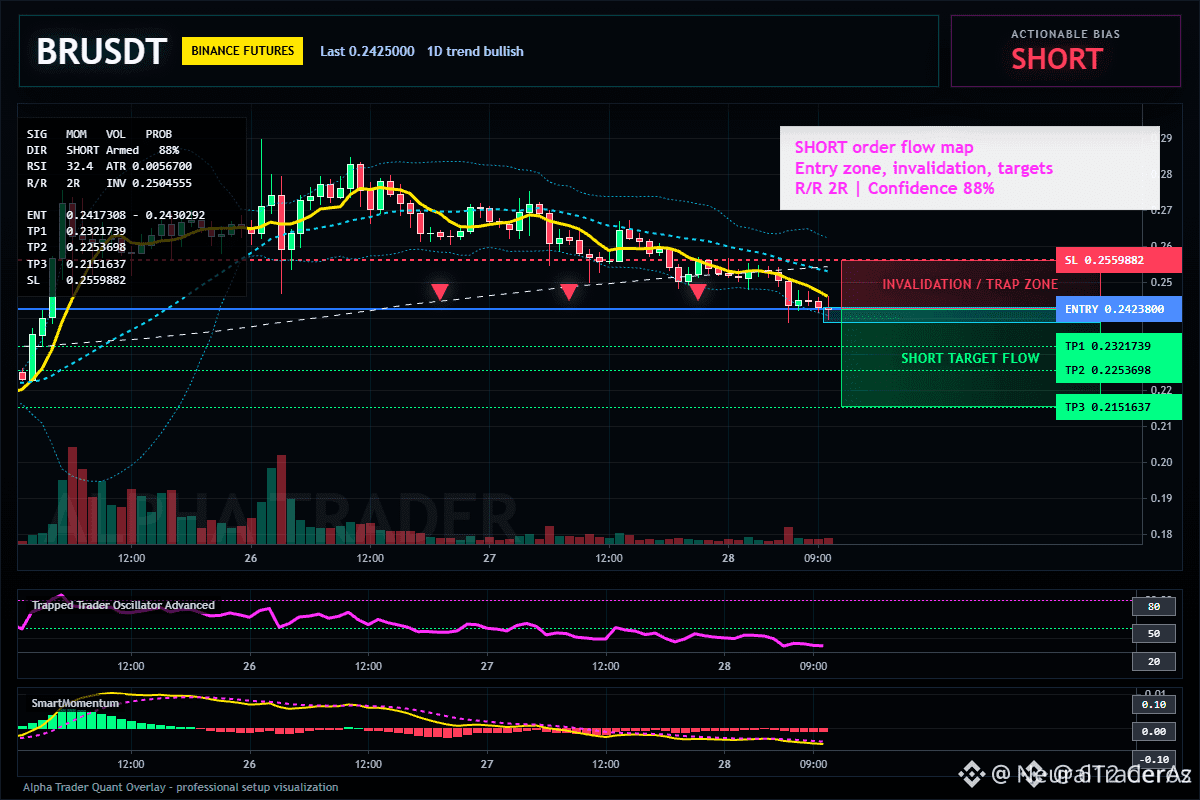The height and width of the screenshot is (800, 1200).
Task: Click the BINANCE FUTURES yellow badge
Action: 242,51
